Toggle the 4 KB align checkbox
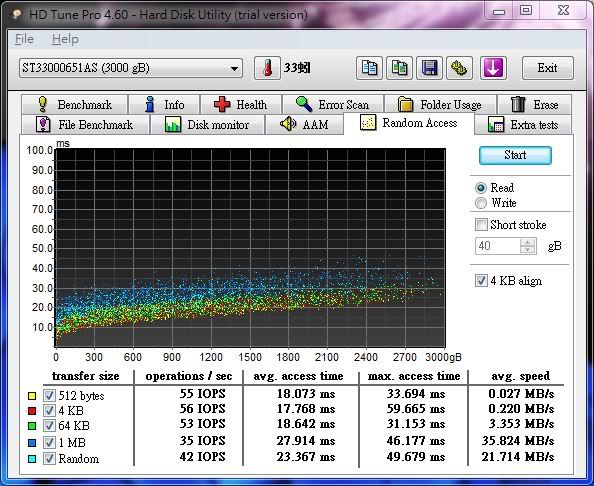The image size is (594, 486). click(481, 281)
